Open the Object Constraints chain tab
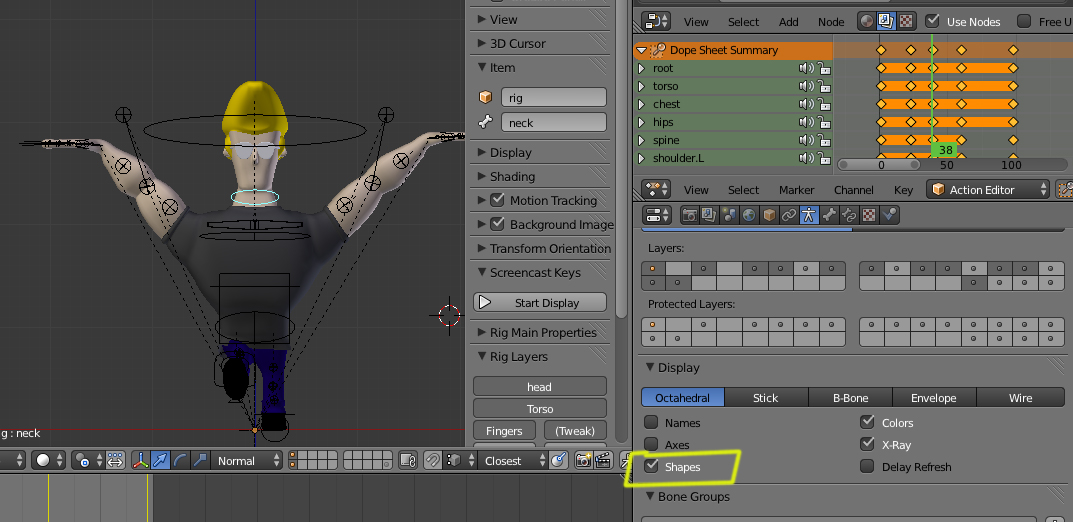The height and width of the screenshot is (522, 1073). tap(788, 215)
